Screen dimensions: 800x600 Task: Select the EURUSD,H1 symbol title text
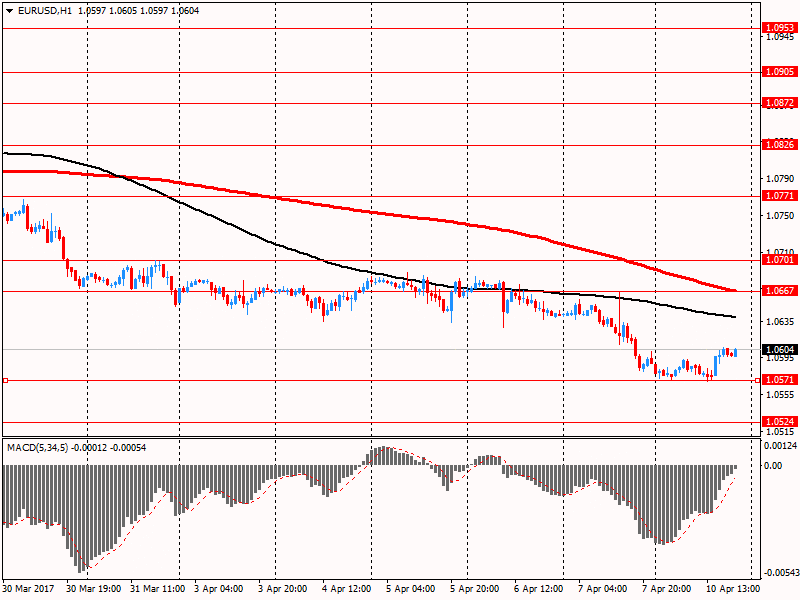tap(44, 11)
